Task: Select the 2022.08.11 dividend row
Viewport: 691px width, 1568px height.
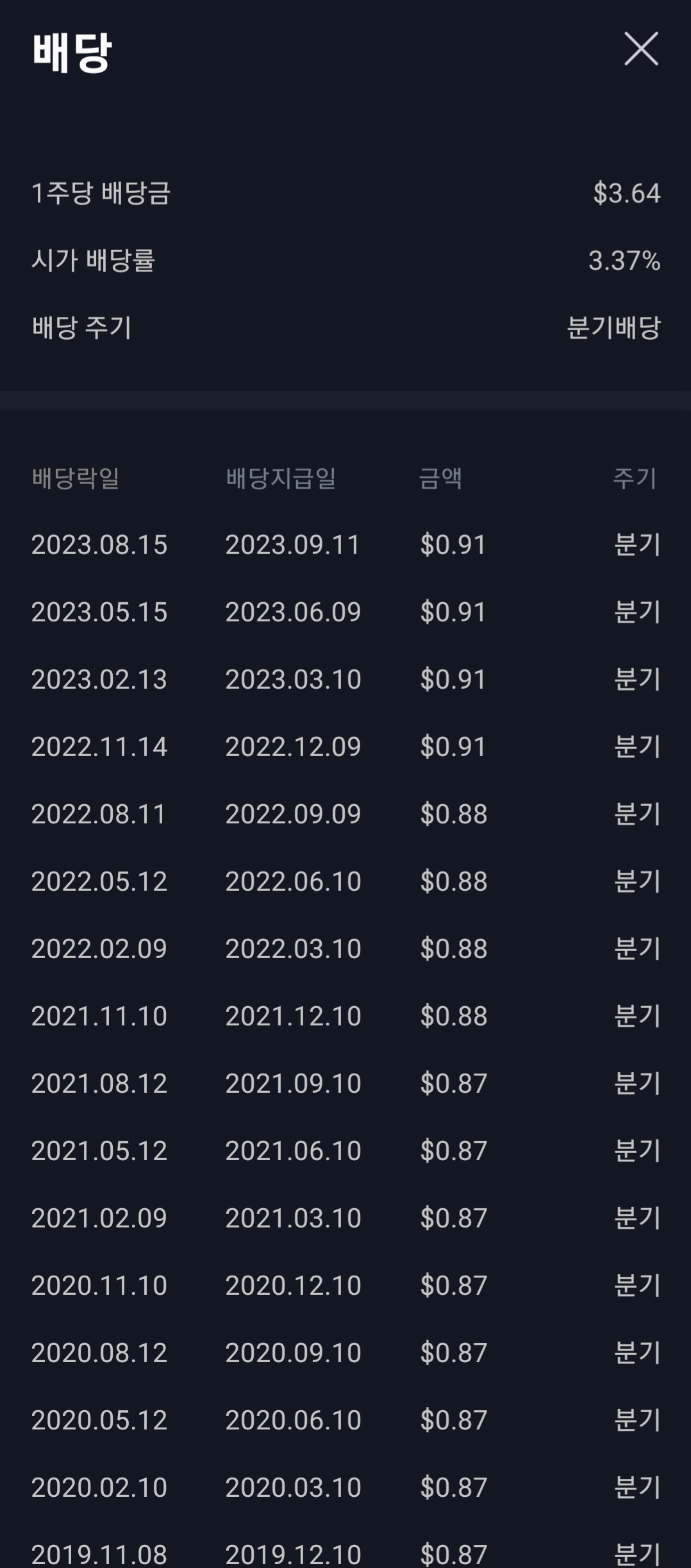Action: coord(345,814)
